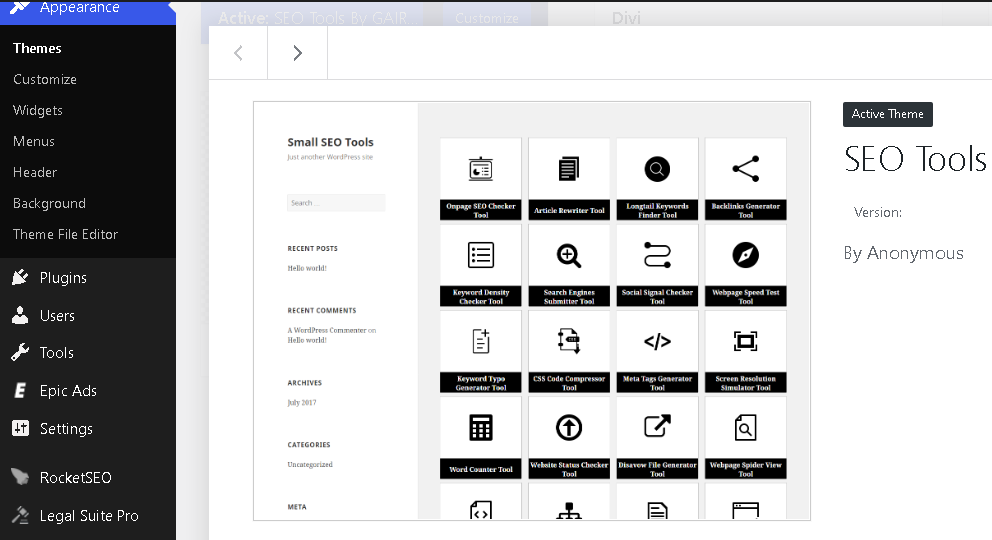Click the CSS Code Compressor icon
Image resolution: width=992 pixels, height=540 pixels.
(x=569, y=341)
